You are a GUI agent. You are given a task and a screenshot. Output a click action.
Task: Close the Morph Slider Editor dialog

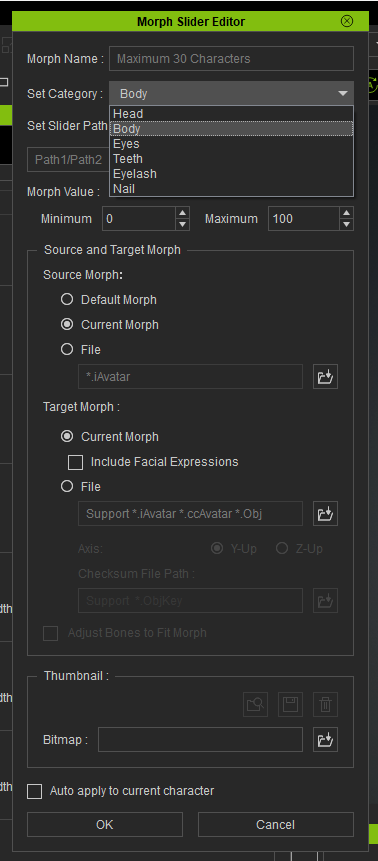pyautogui.click(x=347, y=21)
